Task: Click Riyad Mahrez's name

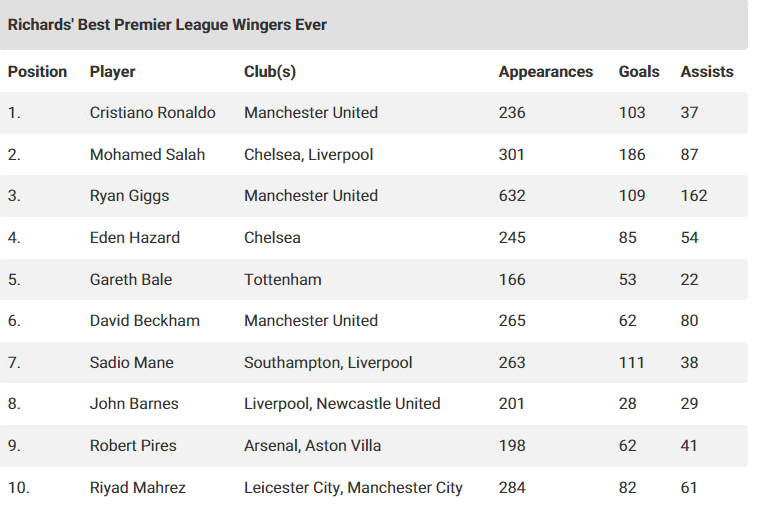Action: (x=138, y=488)
